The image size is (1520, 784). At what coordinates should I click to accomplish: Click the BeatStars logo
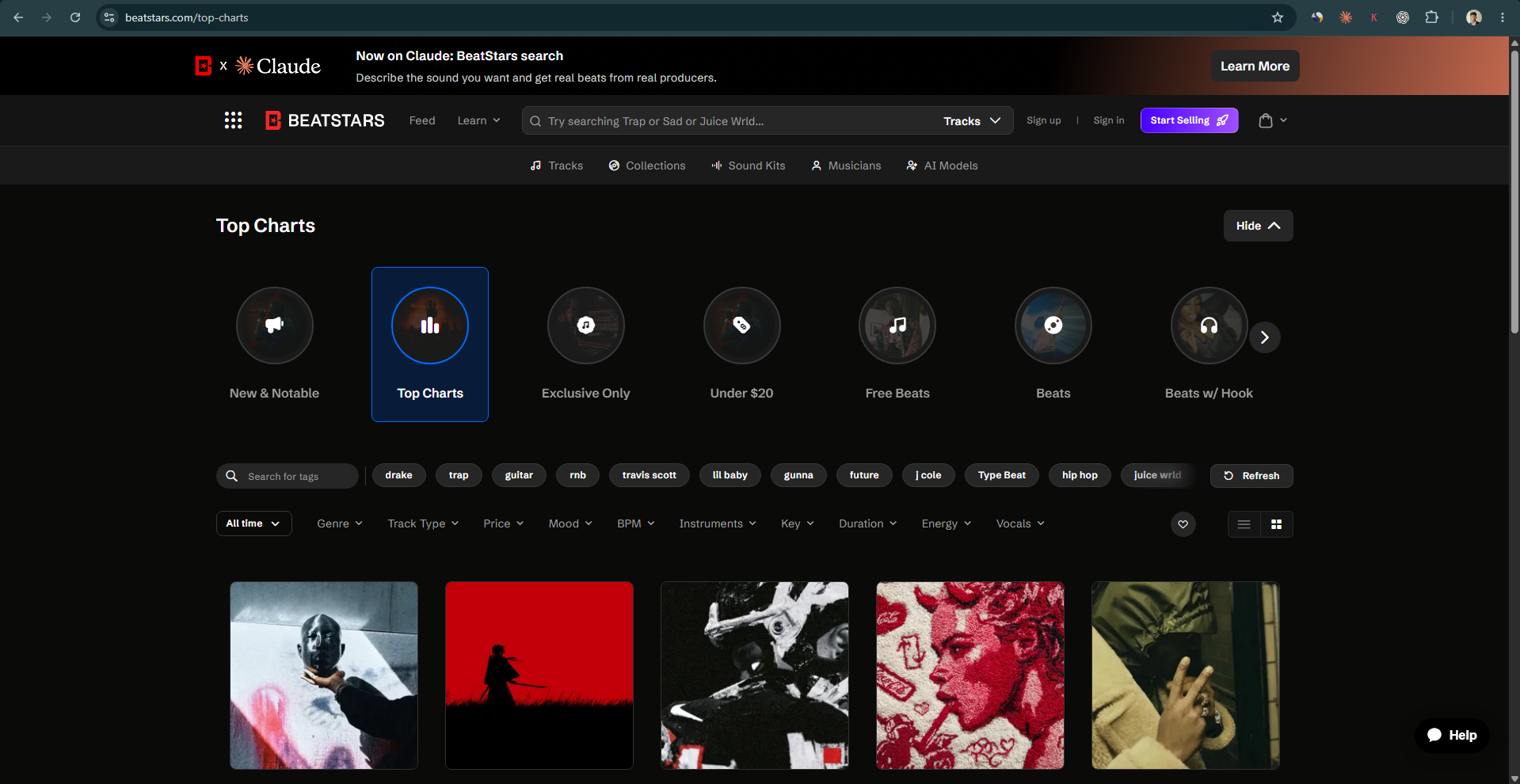click(x=325, y=120)
